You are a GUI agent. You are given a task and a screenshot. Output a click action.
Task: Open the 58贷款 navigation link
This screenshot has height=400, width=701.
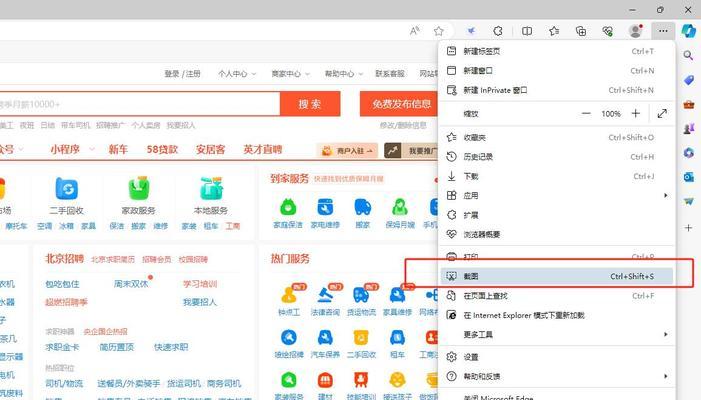pyautogui.click(x=162, y=149)
